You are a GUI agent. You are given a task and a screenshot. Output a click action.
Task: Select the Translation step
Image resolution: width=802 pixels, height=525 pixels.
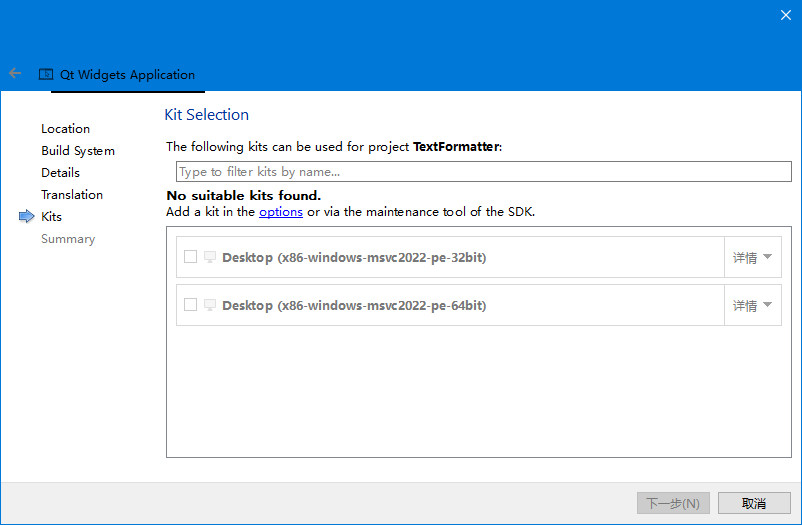pyautogui.click(x=72, y=195)
